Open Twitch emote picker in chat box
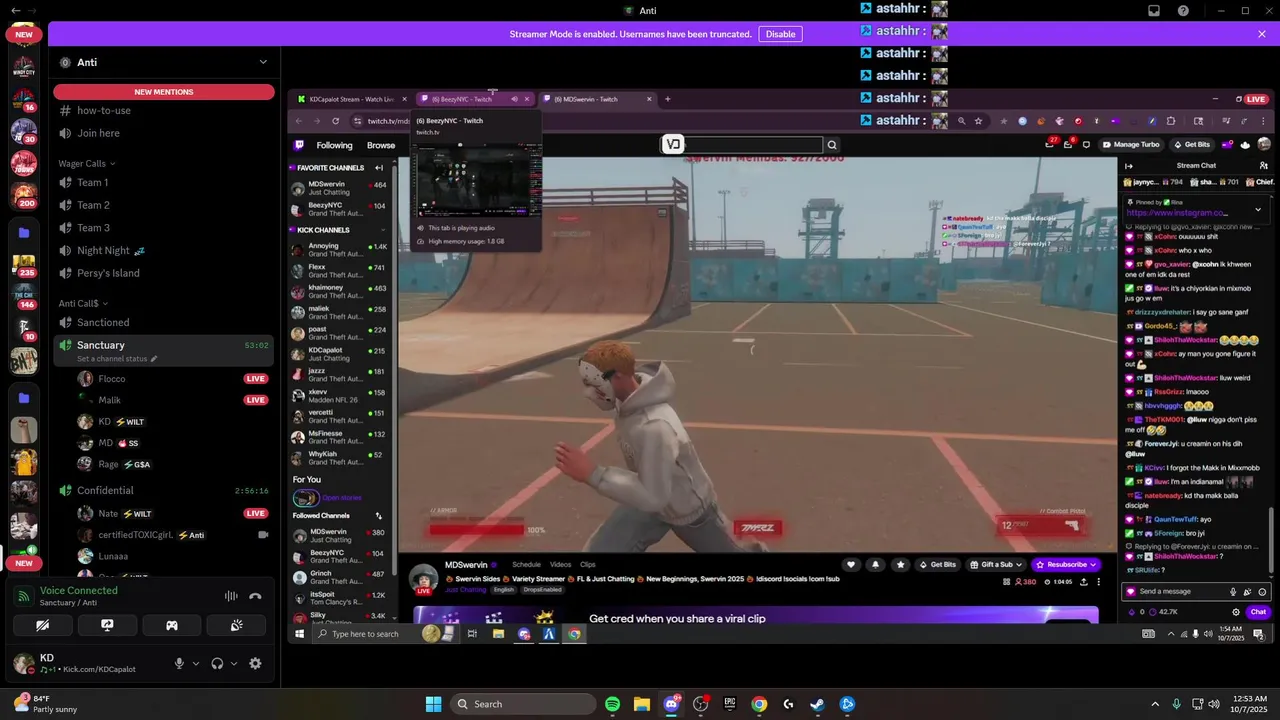 1262,591
